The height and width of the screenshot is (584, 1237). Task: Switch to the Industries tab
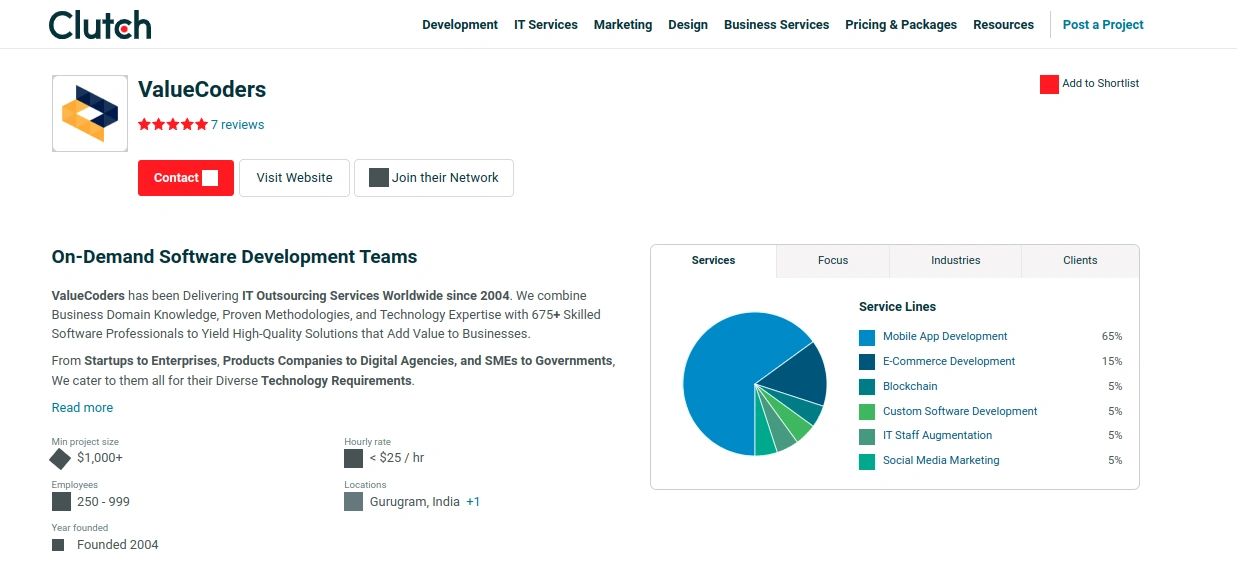[x=955, y=261]
